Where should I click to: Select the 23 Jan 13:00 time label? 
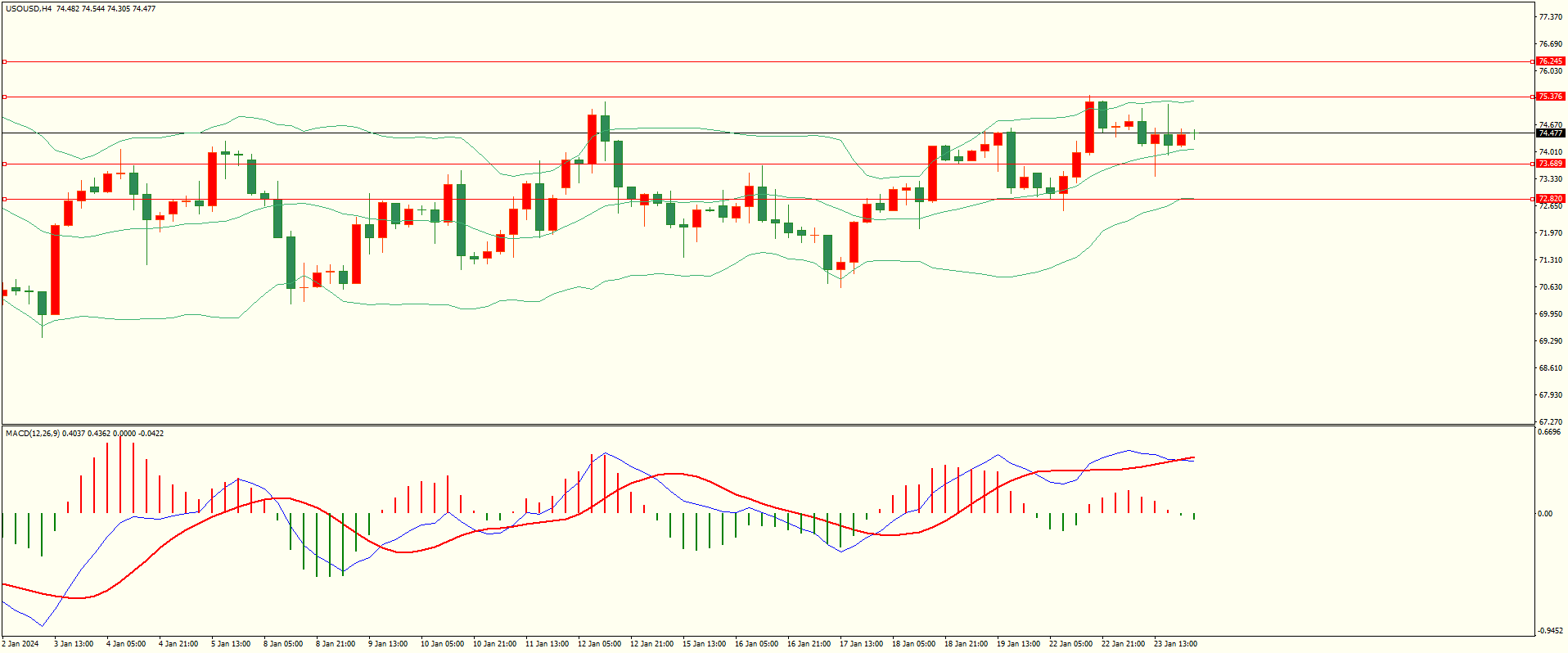click(x=1175, y=644)
